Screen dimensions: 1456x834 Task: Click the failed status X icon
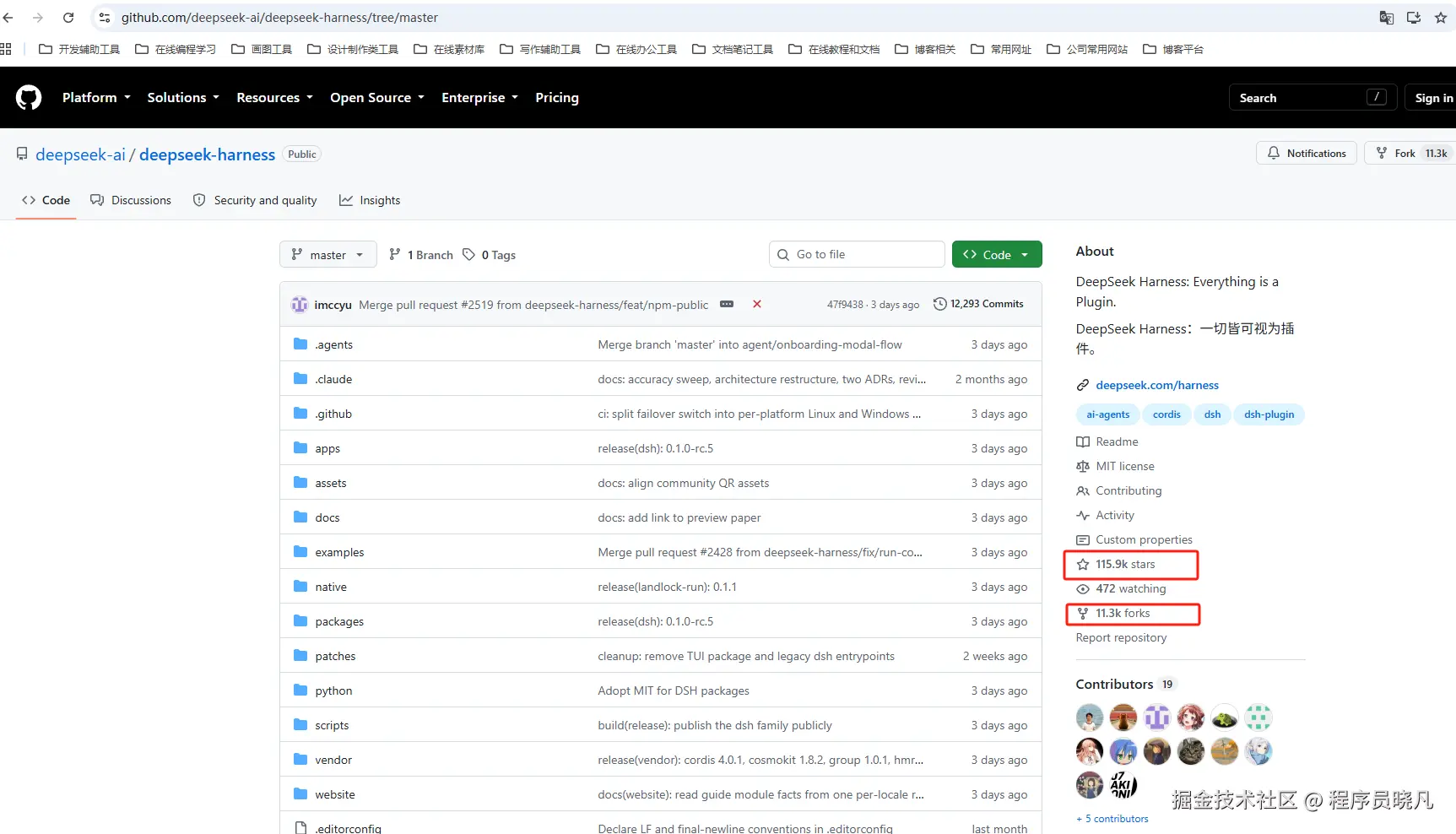coord(757,304)
